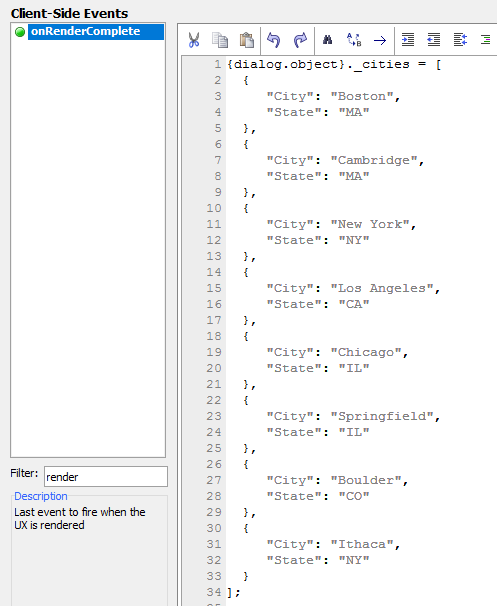
Task: Click into the Filter text field
Action: coord(106,477)
